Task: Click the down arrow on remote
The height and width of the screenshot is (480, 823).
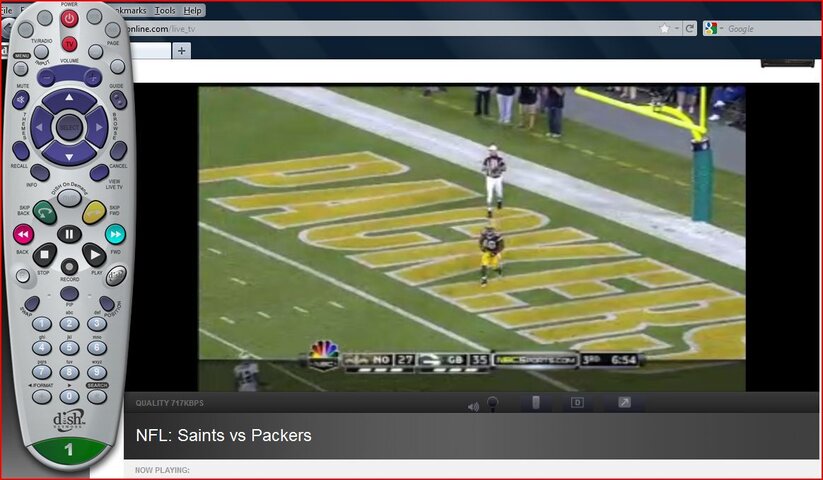Action: point(69,156)
